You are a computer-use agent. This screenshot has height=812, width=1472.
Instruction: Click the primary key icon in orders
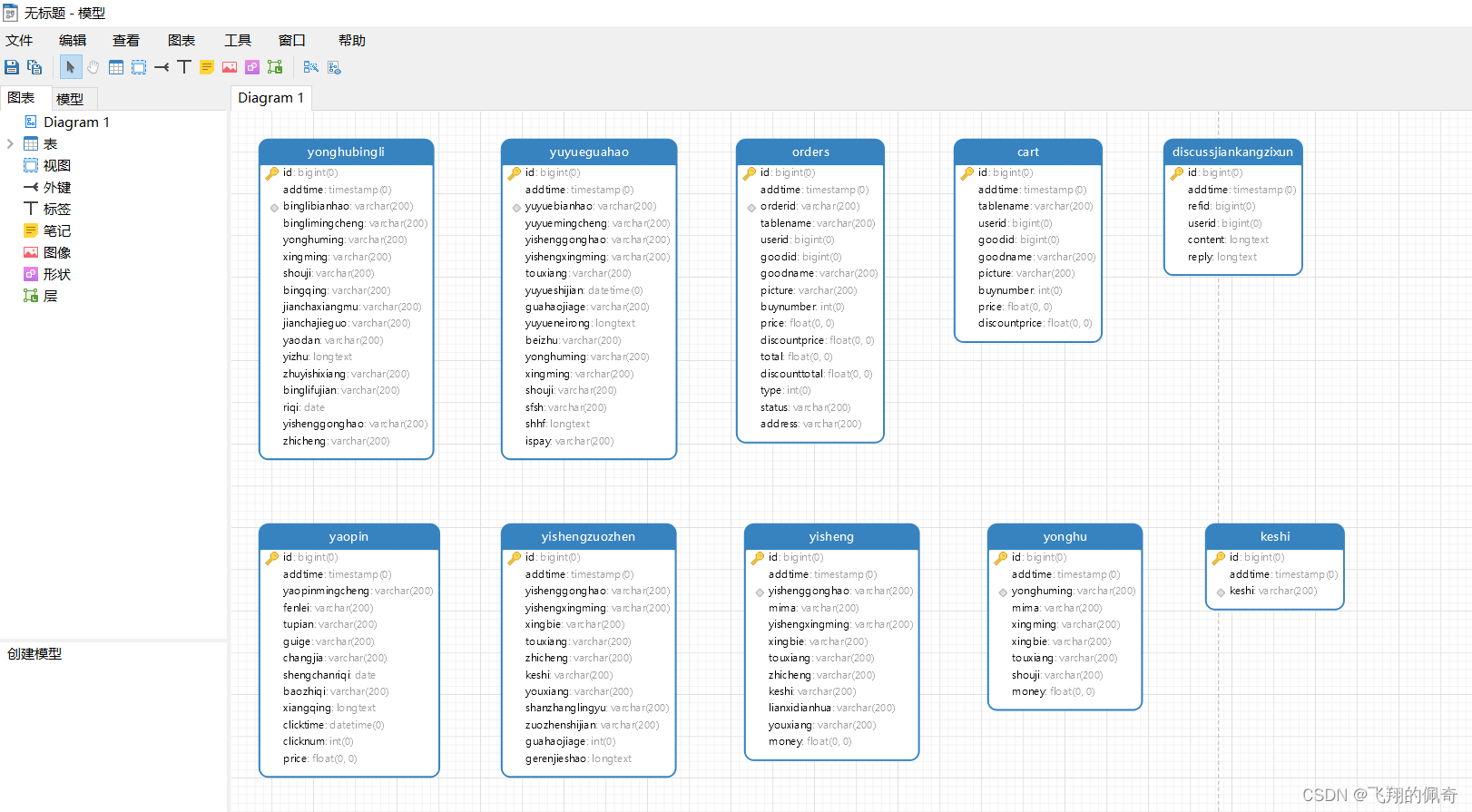tap(750, 173)
